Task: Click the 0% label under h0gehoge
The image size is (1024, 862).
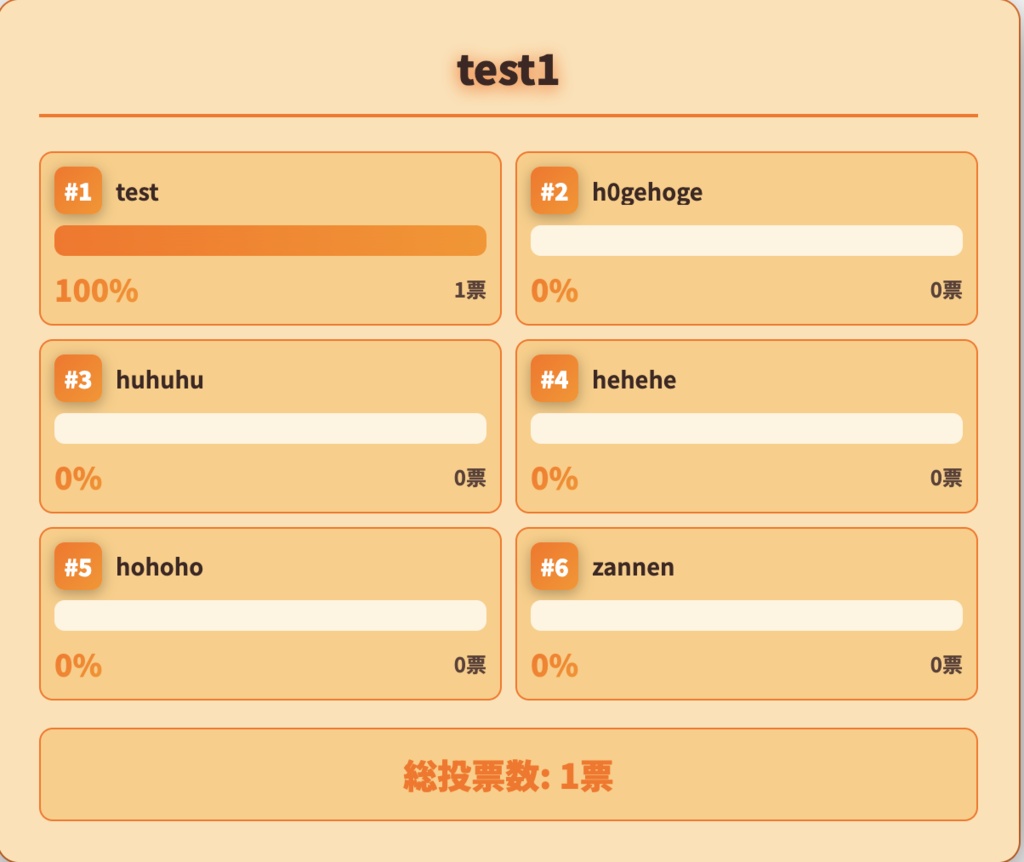Action: (554, 291)
